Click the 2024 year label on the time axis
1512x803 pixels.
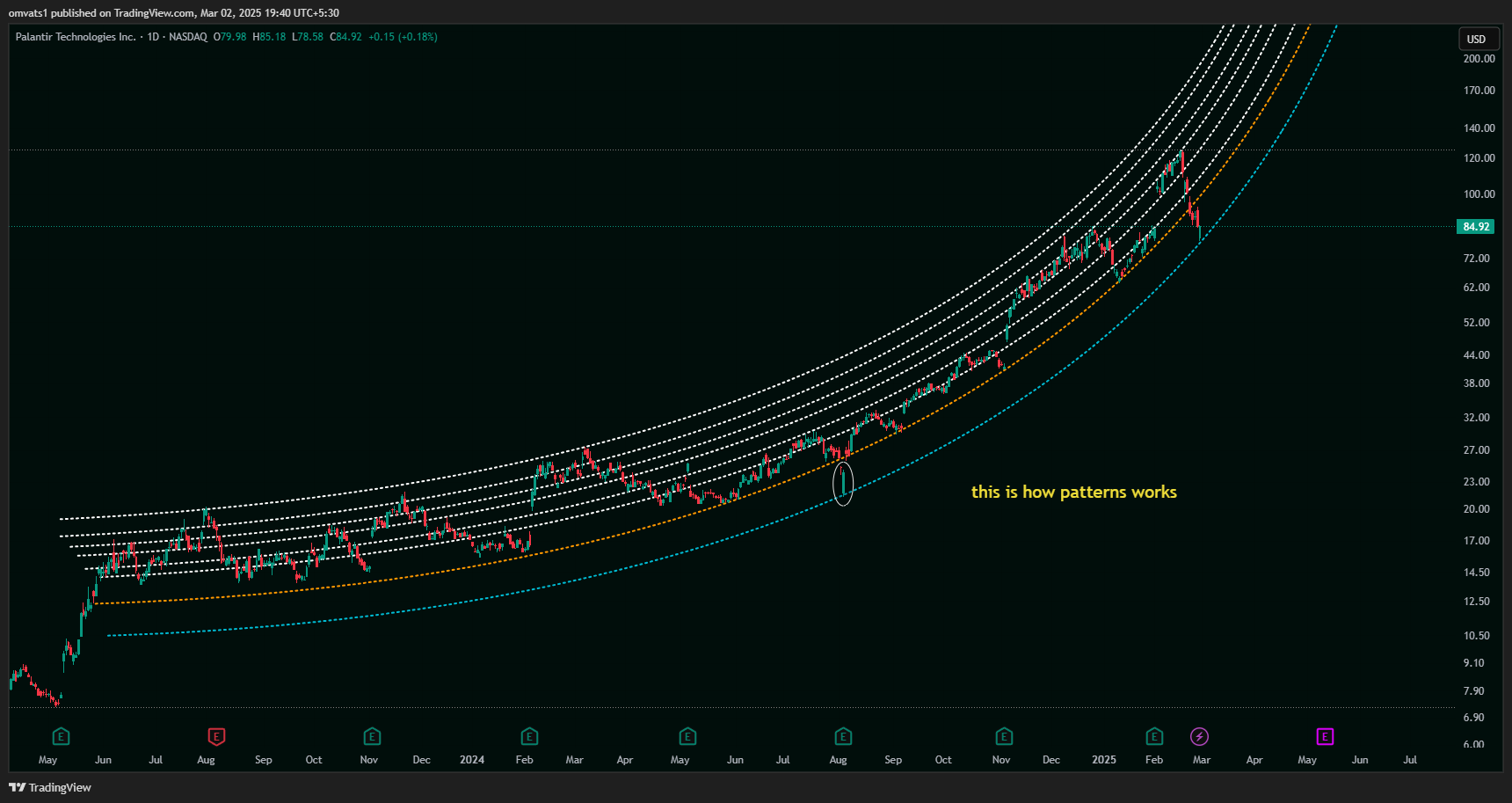pos(472,760)
